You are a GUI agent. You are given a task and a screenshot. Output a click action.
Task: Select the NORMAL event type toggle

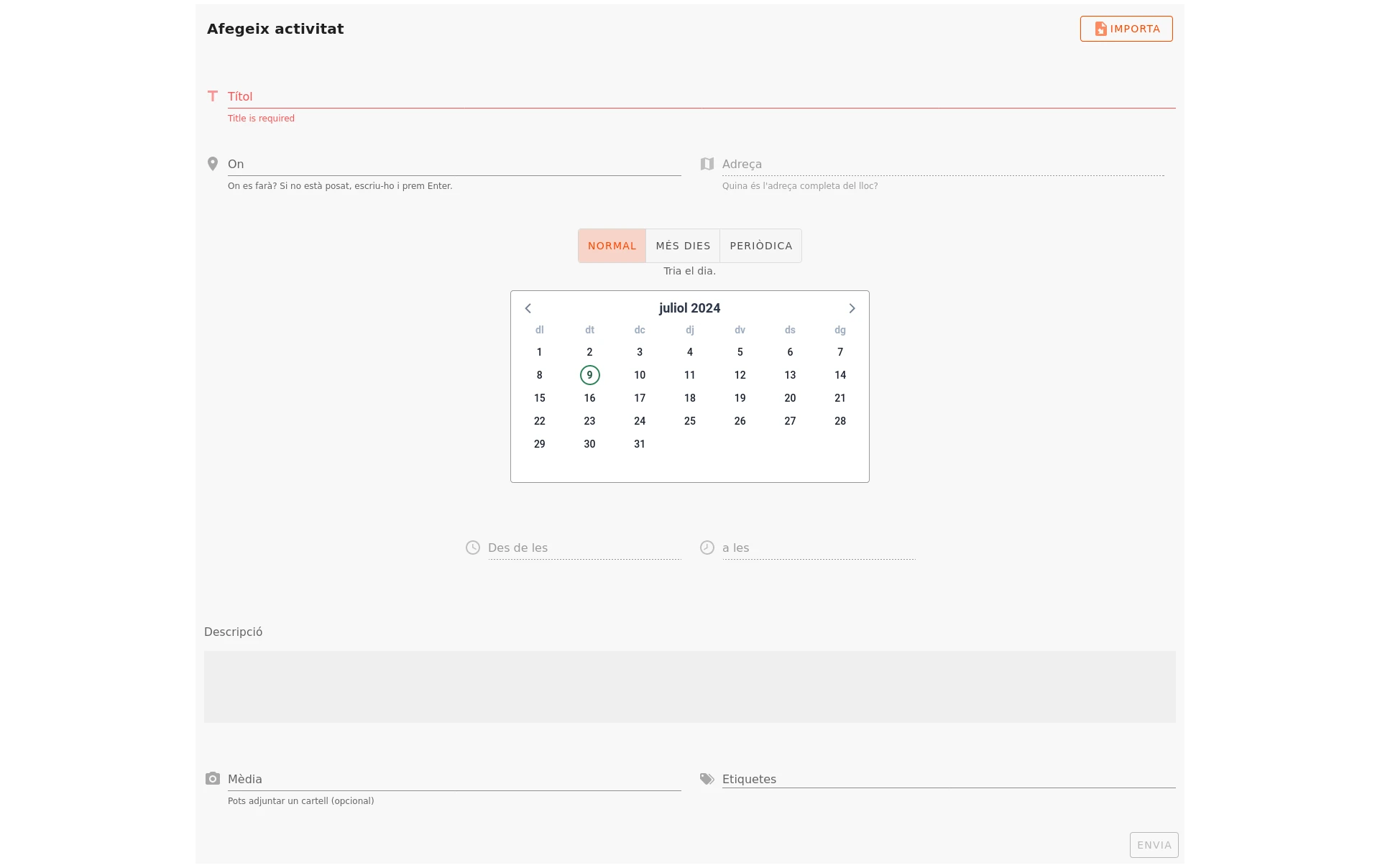pyautogui.click(x=612, y=246)
